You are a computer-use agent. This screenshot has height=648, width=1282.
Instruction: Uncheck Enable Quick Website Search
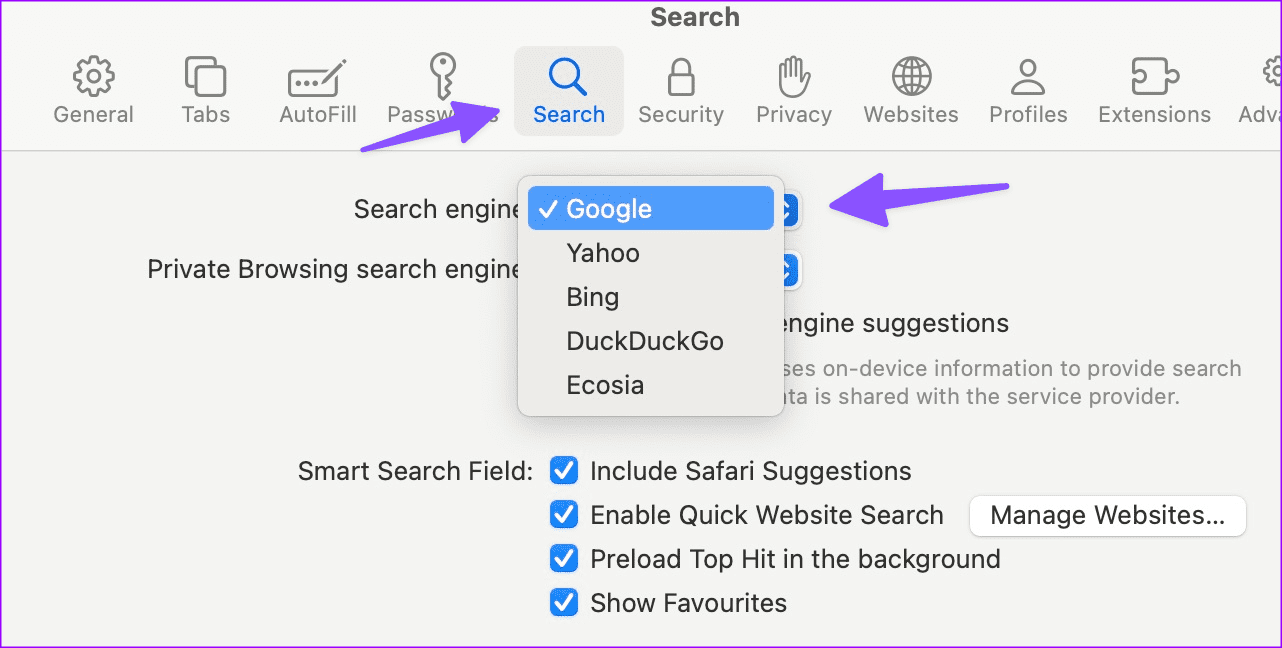(563, 514)
